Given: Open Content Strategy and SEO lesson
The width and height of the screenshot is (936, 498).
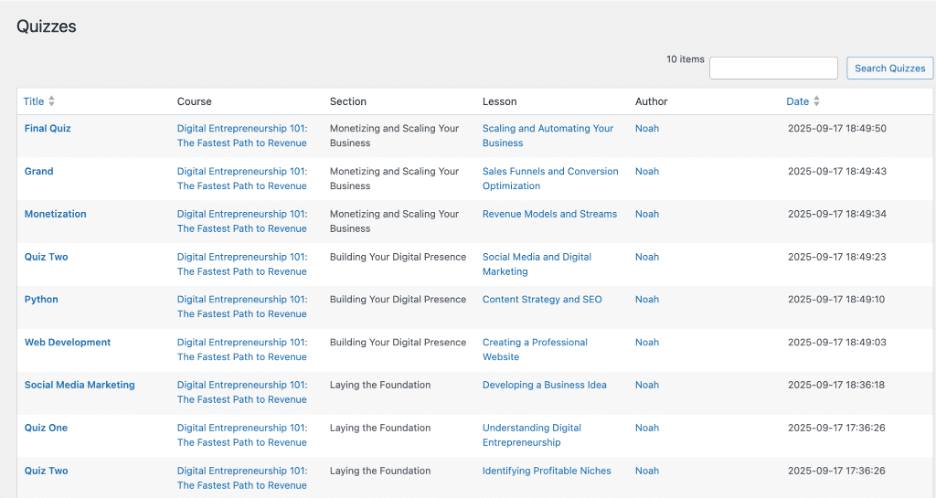Looking at the screenshot, I should click(542, 299).
